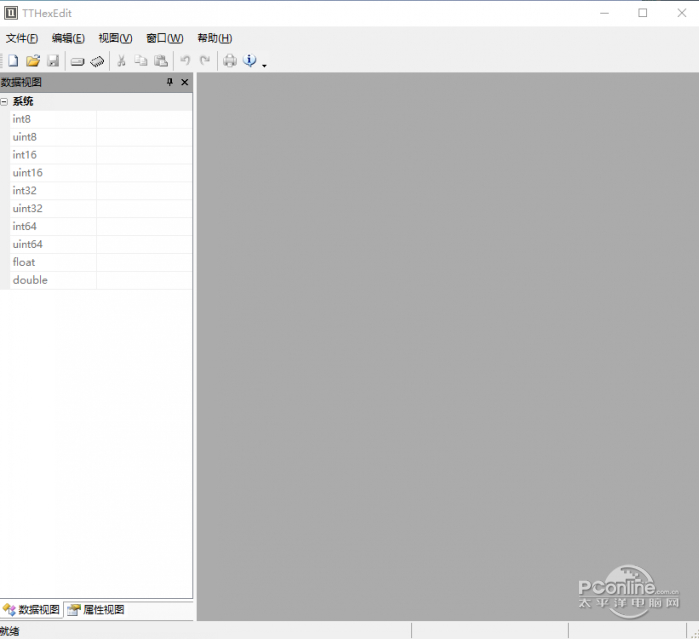Maximize the TTHexEdit window

click(x=643, y=13)
